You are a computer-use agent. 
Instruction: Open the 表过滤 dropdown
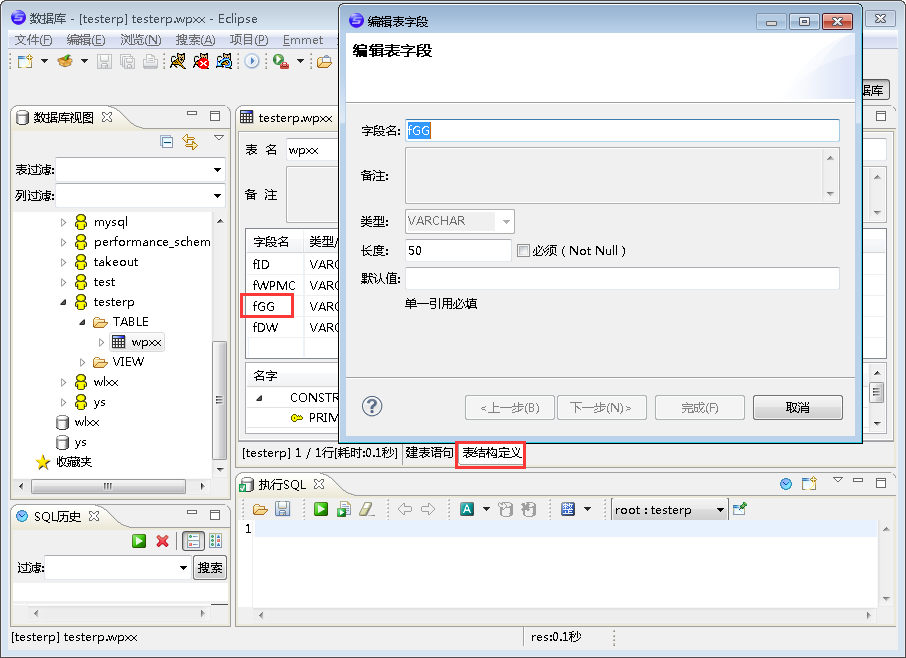(217, 170)
